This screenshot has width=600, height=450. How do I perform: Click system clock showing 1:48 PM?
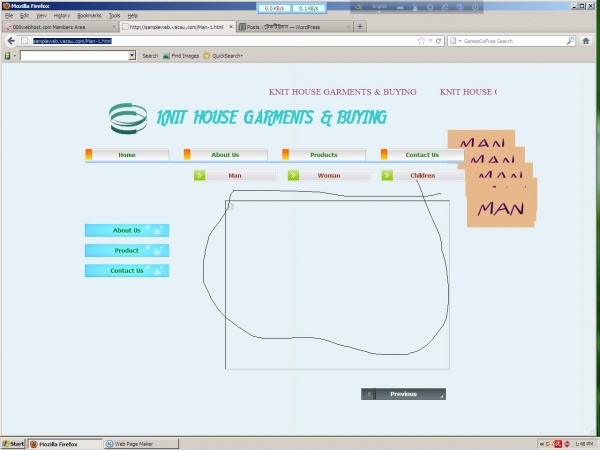(x=584, y=444)
